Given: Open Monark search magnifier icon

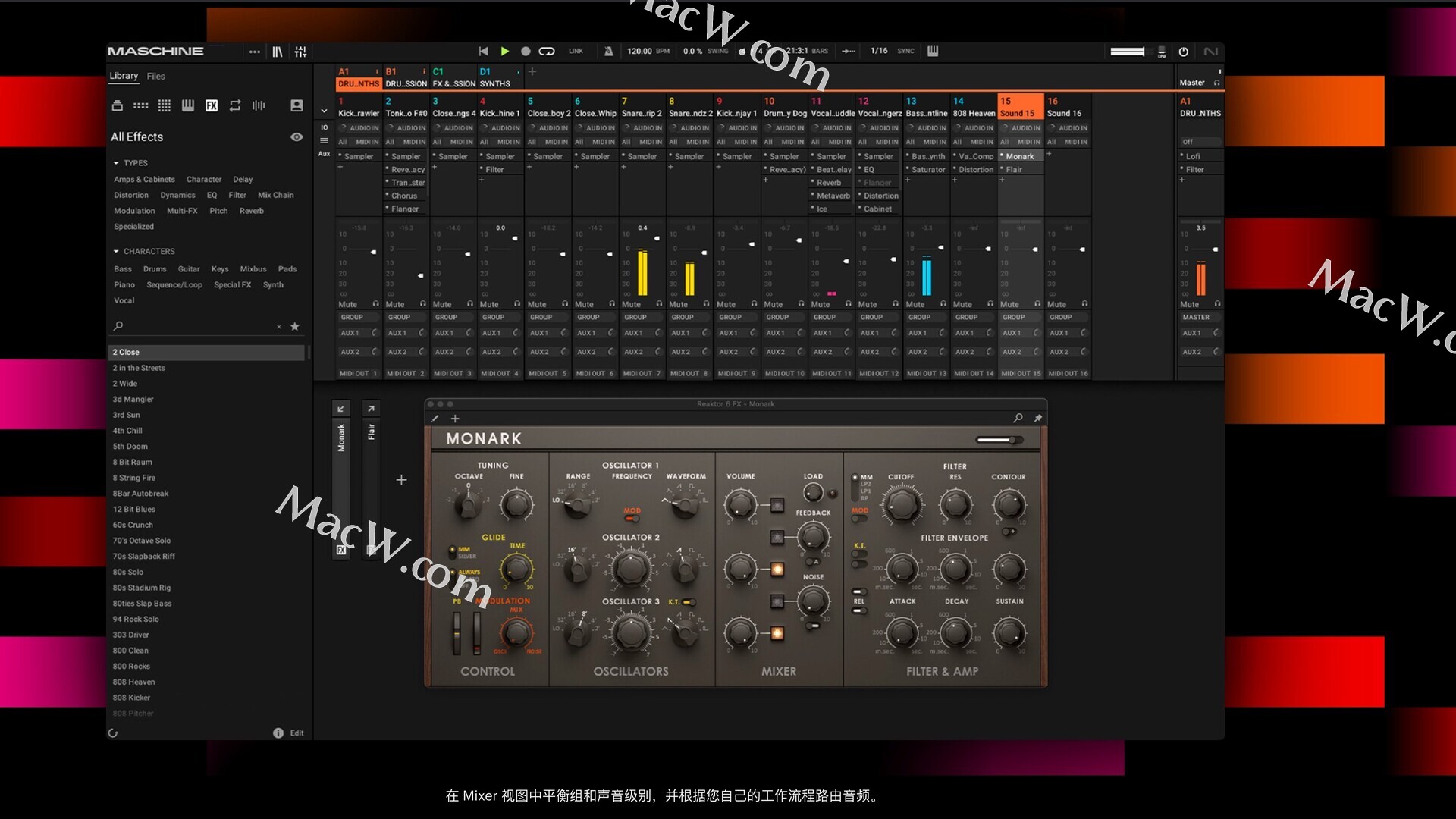Looking at the screenshot, I should (x=1018, y=418).
